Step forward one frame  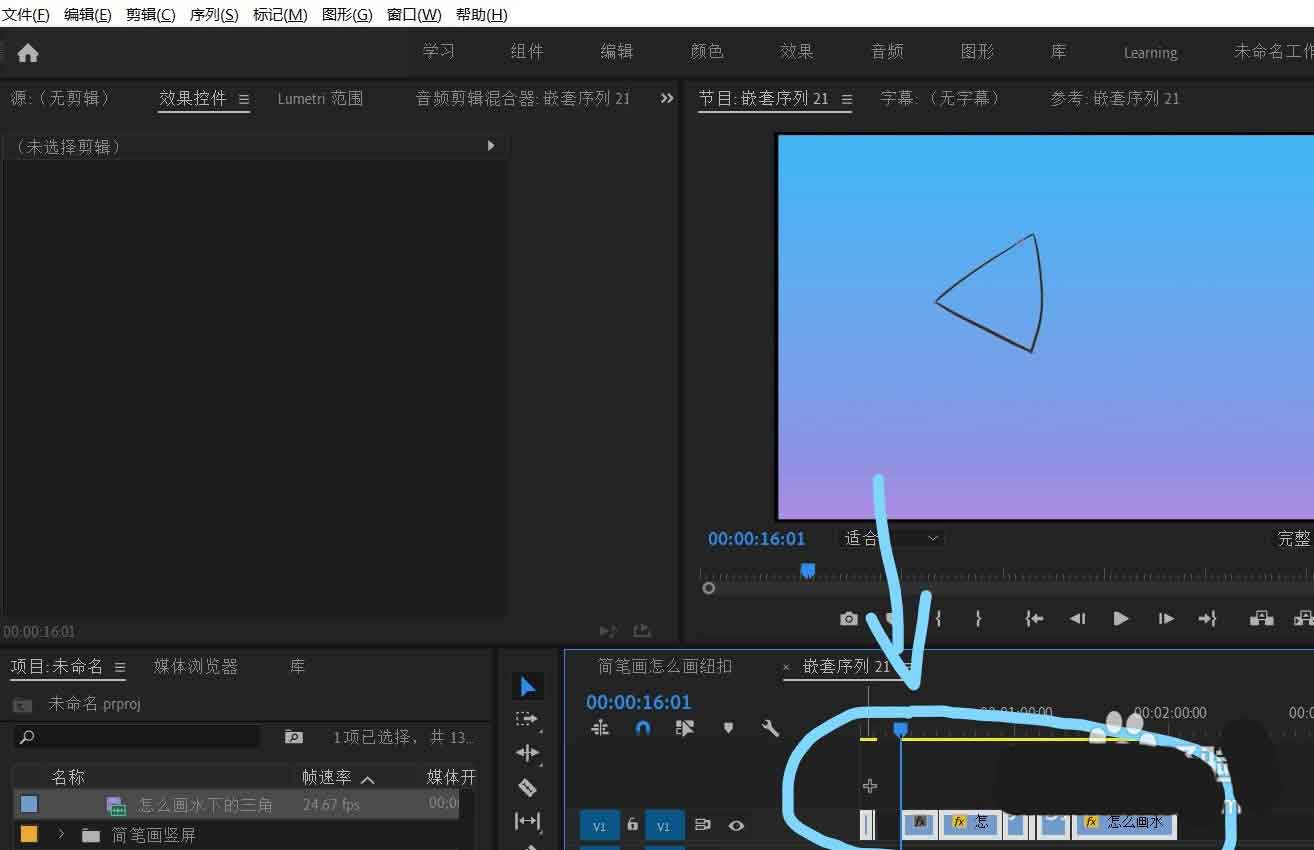click(x=1166, y=619)
